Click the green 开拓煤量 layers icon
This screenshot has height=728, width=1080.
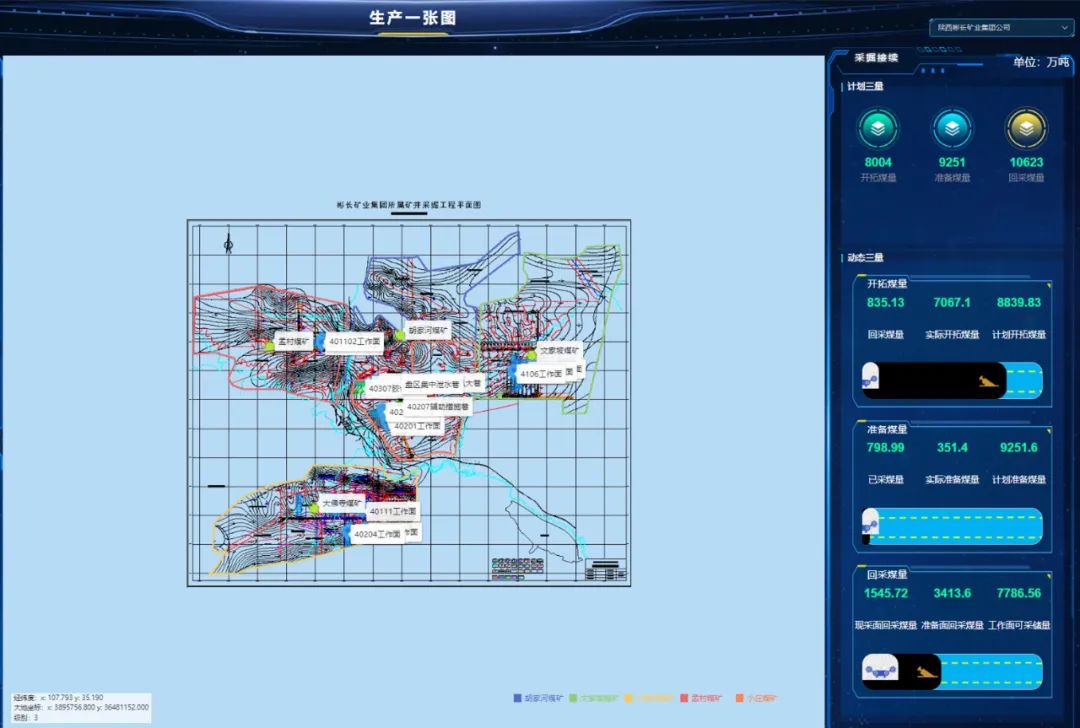click(x=878, y=128)
